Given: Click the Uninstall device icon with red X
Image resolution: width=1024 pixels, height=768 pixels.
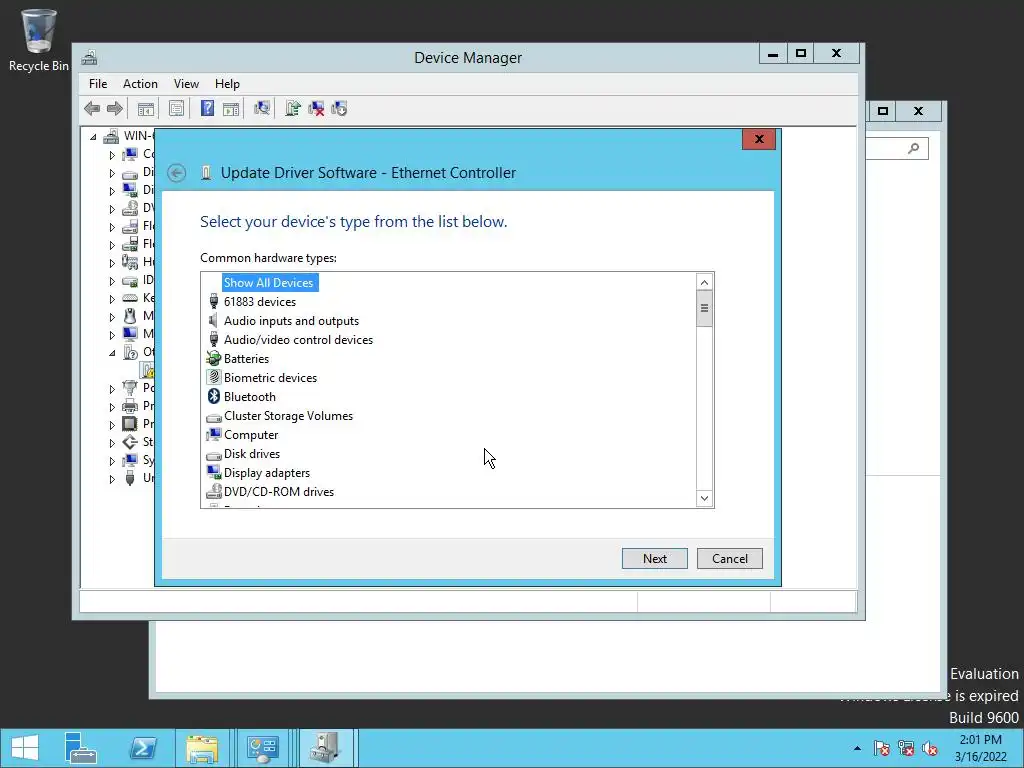Looking at the screenshot, I should (316, 108).
